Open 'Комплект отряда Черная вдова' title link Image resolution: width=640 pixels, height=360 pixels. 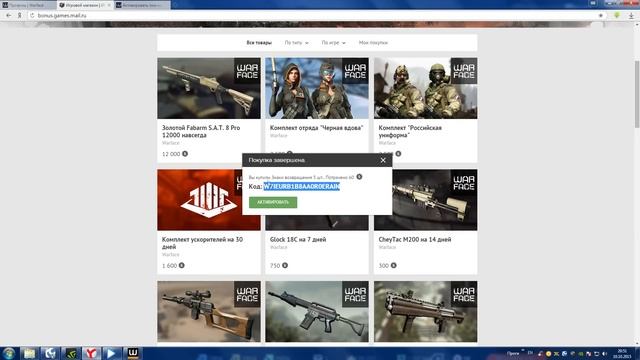click(316, 128)
